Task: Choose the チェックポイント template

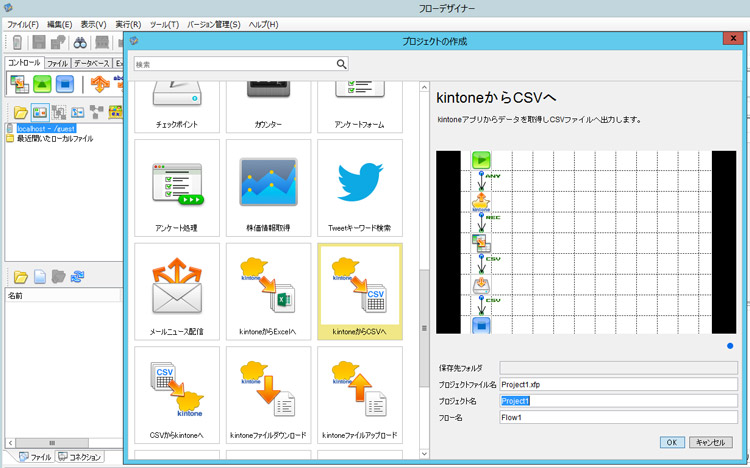Action: (x=177, y=107)
